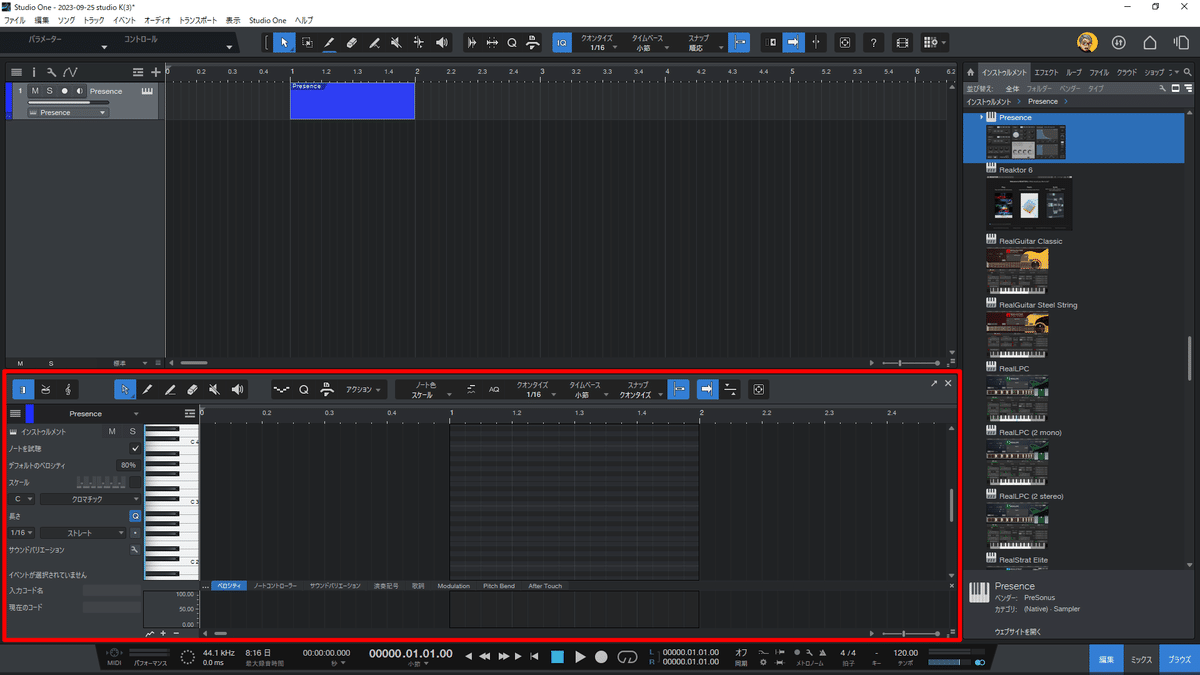1200x675 pixels.
Task: Open the scale root key C dropdown
Action: [22, 499]
